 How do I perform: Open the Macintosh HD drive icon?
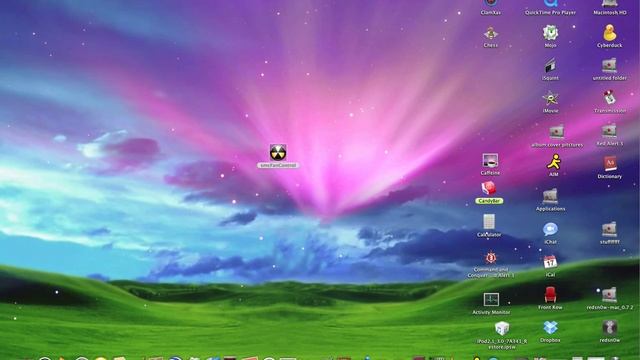[x=610, y=4]
